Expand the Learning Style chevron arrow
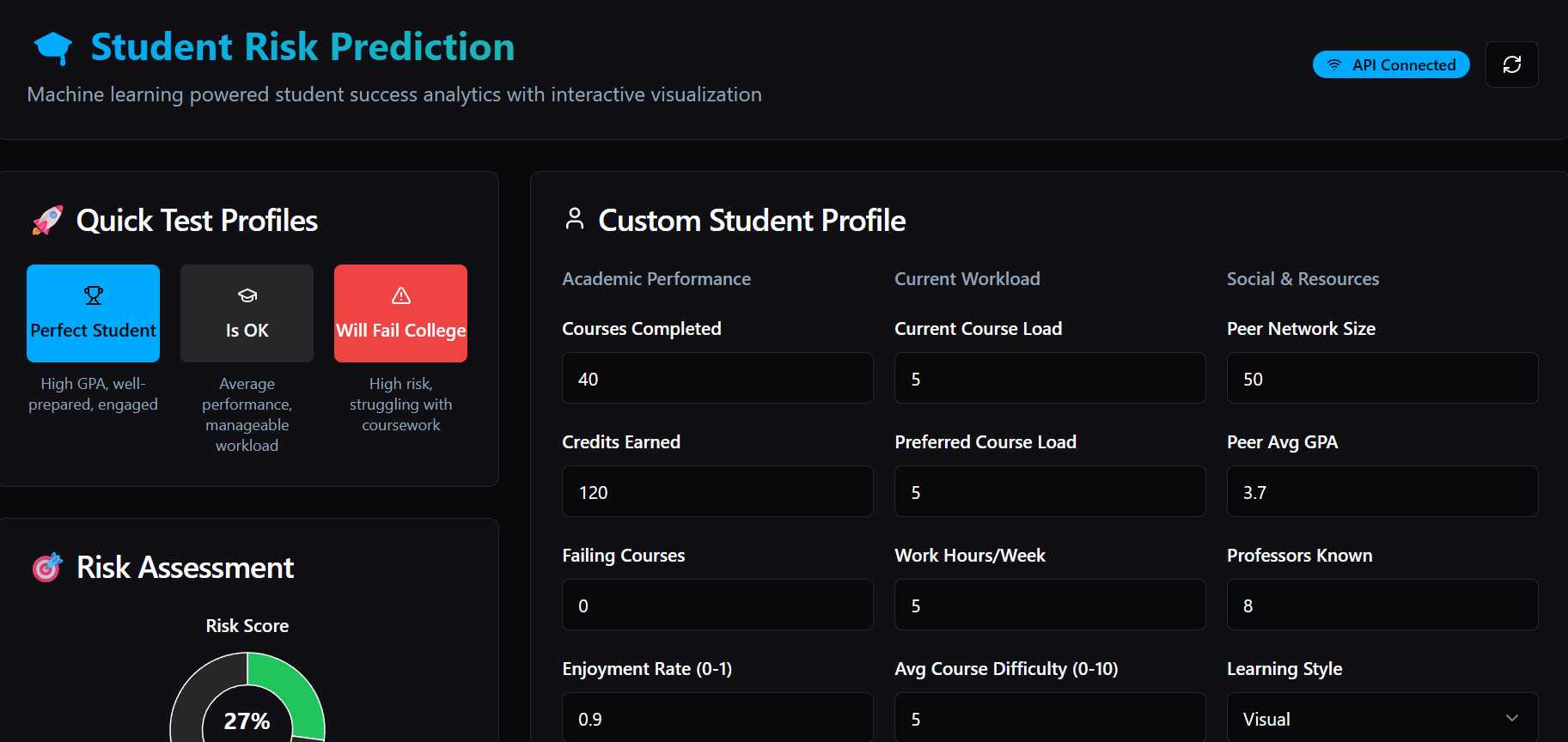1568x742 pixels. coord(1512,718)
